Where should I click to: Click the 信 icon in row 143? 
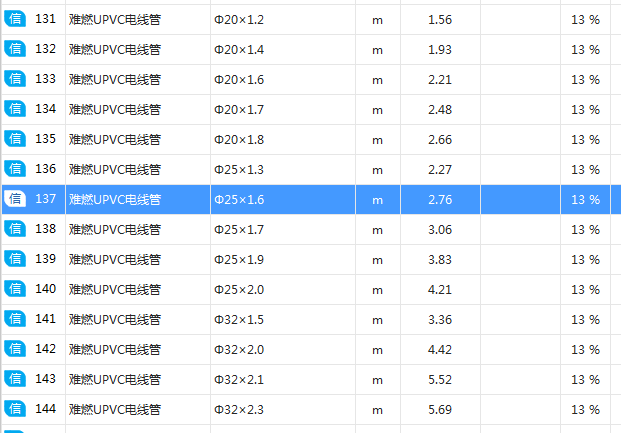[15, 379]
